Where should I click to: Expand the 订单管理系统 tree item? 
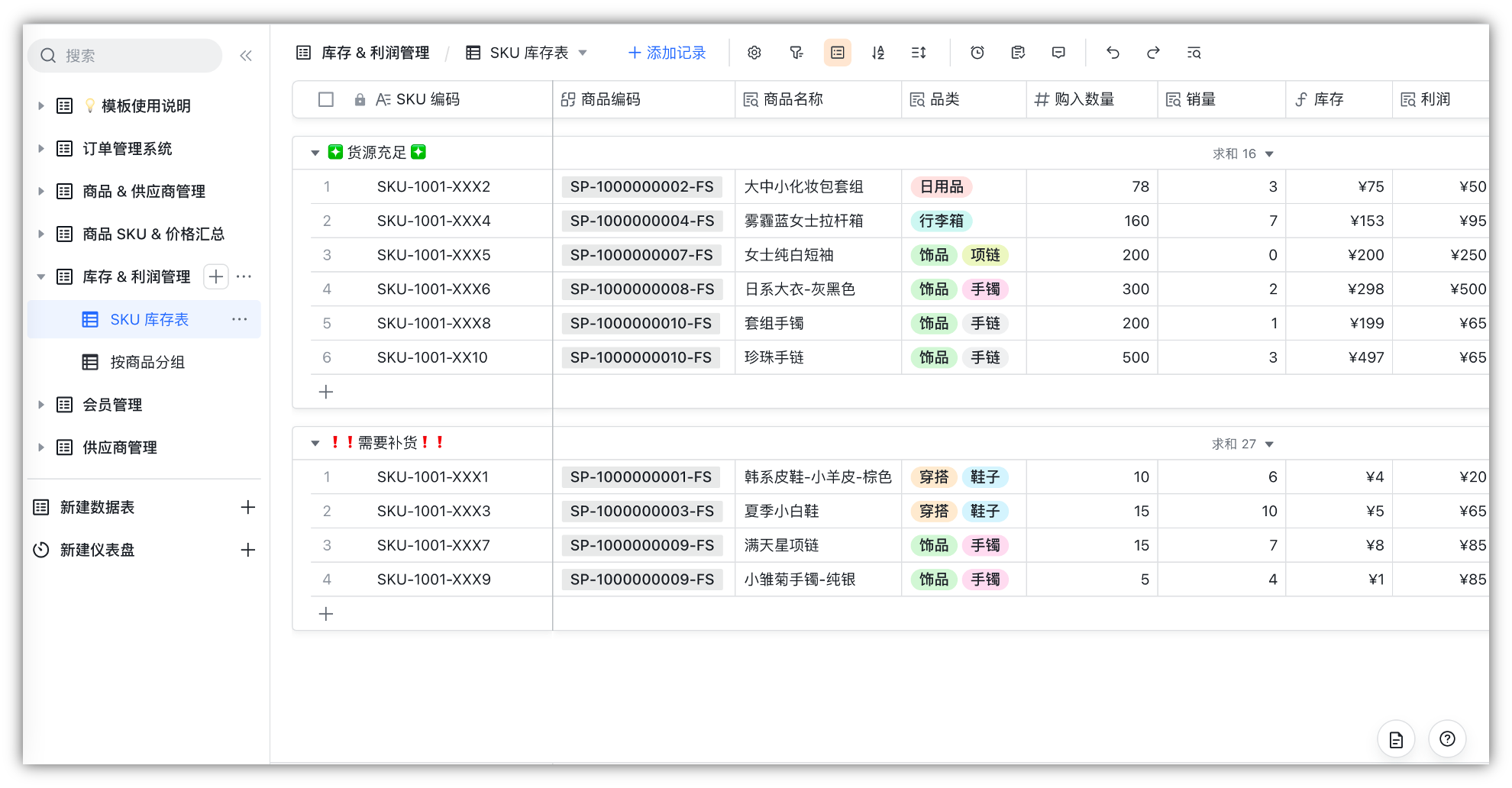click(41, 148)
